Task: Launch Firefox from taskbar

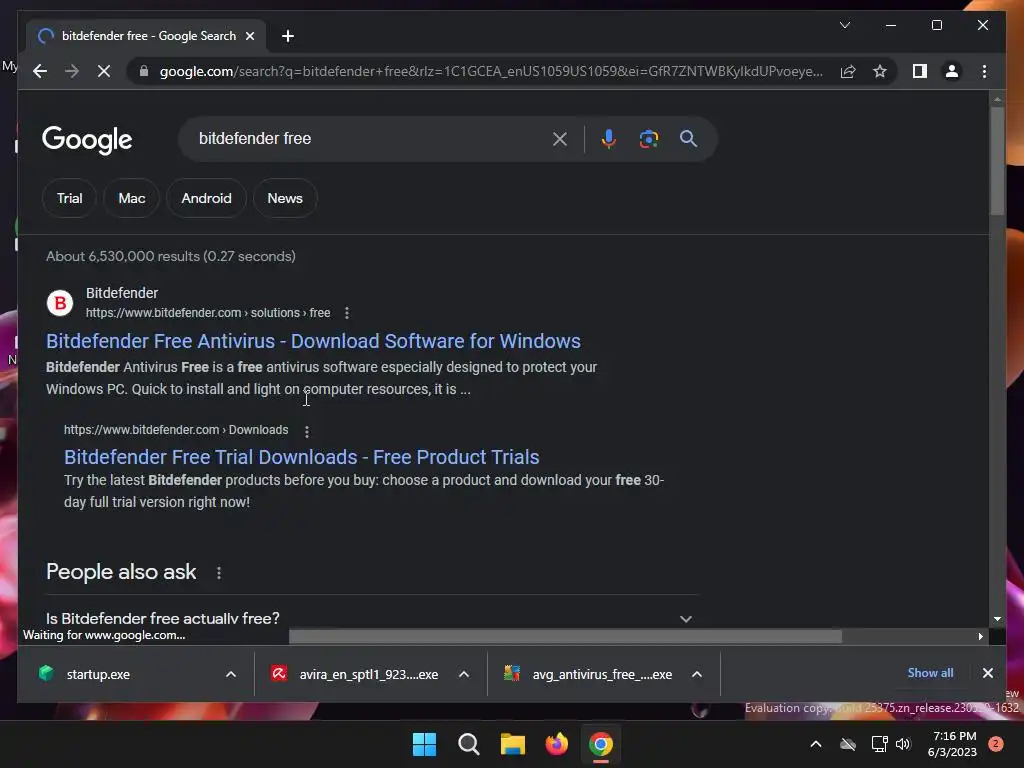Action: click(556, 744)
